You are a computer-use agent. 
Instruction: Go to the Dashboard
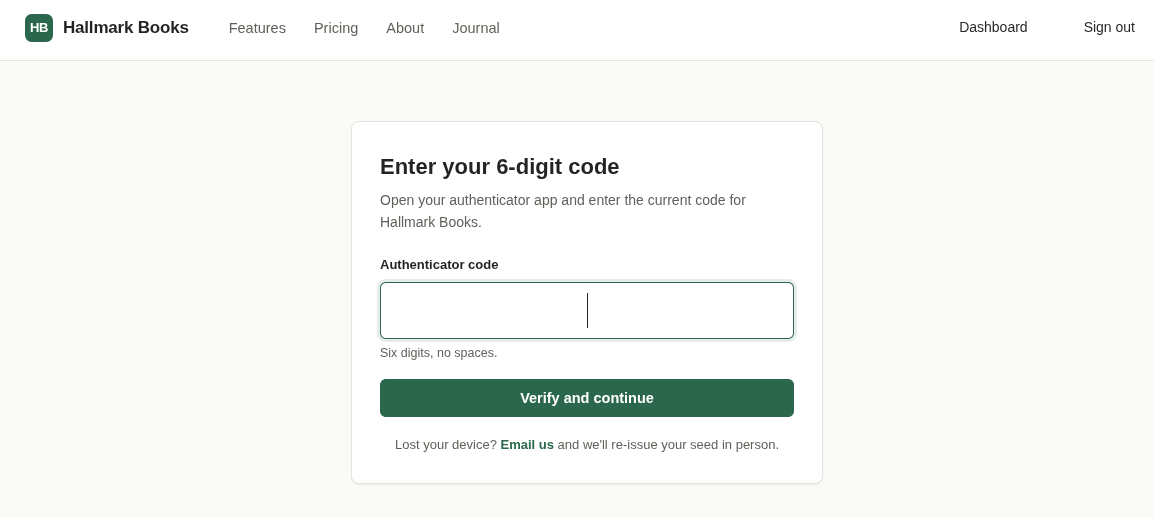993,27
